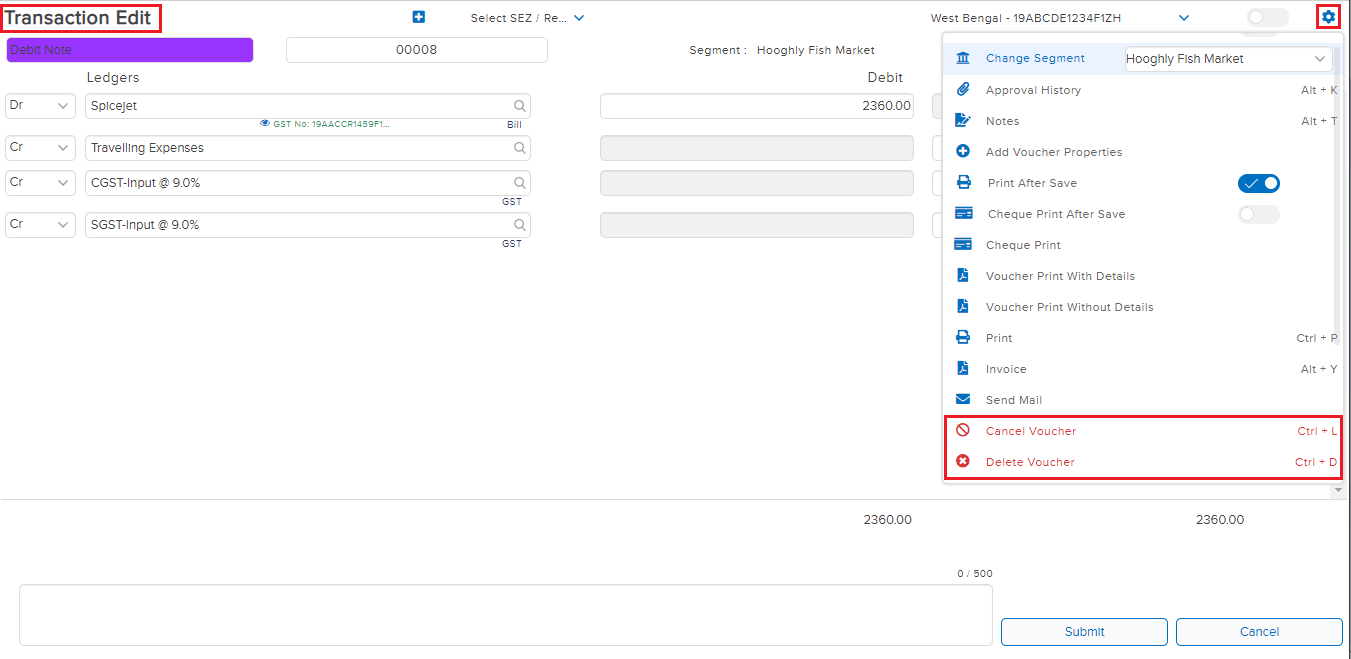Click the settings gear icon
Screen dimensions: 1351x659
[1328, 17]
